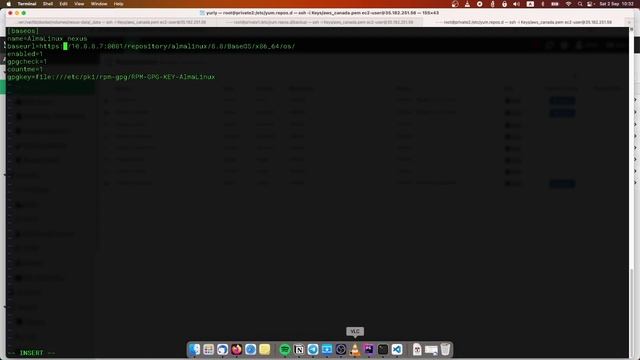
Task: Click the Wi-Fi icon in menu bar
Action: pyautogui.click(x=568, y=4)
